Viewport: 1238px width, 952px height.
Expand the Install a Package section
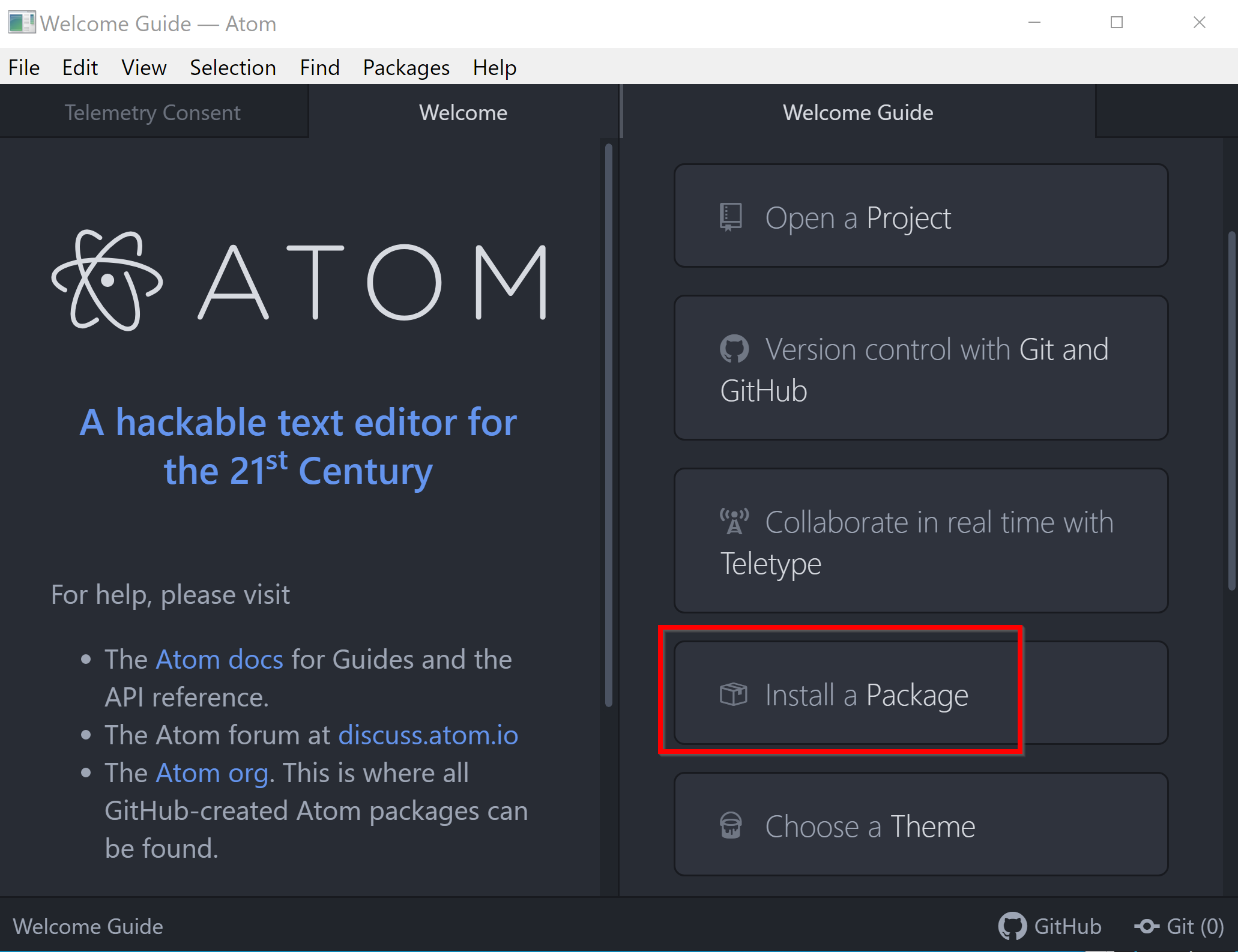[921, 693]
